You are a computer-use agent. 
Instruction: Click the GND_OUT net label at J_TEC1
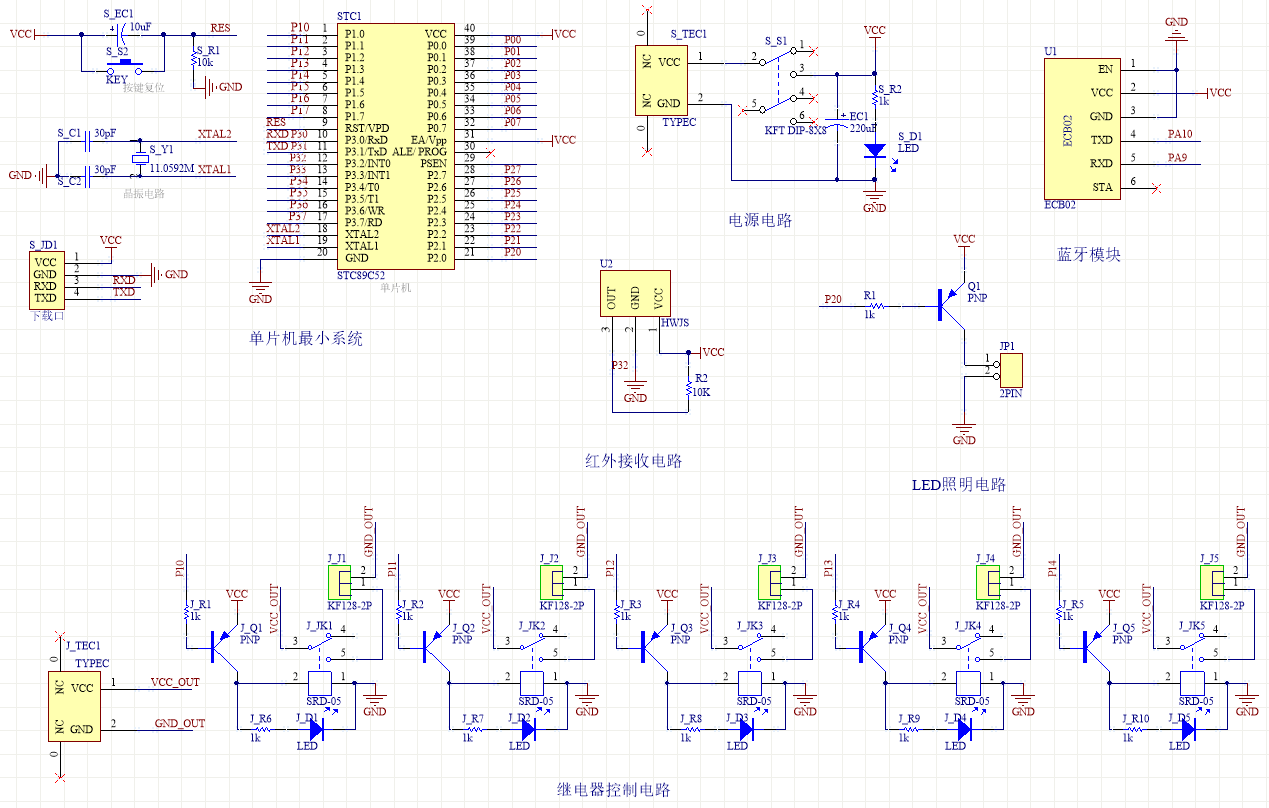[180, 723]
